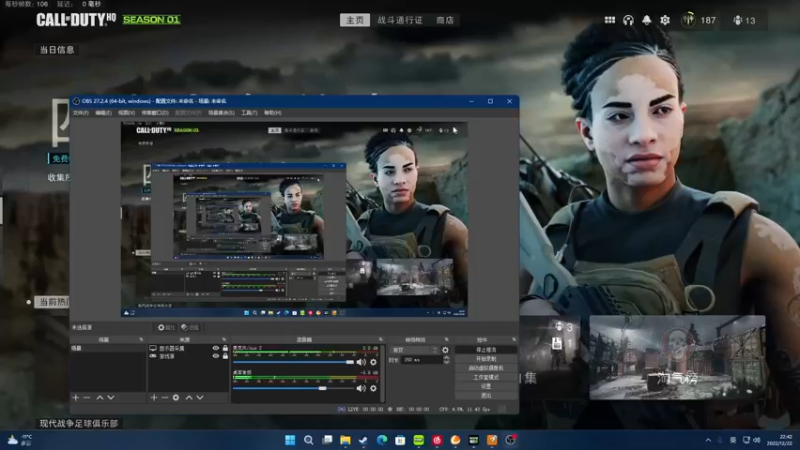Open File Explorer from the taskbar
Viewport: 800px width, 450px height.
click(x=345, y=440)
